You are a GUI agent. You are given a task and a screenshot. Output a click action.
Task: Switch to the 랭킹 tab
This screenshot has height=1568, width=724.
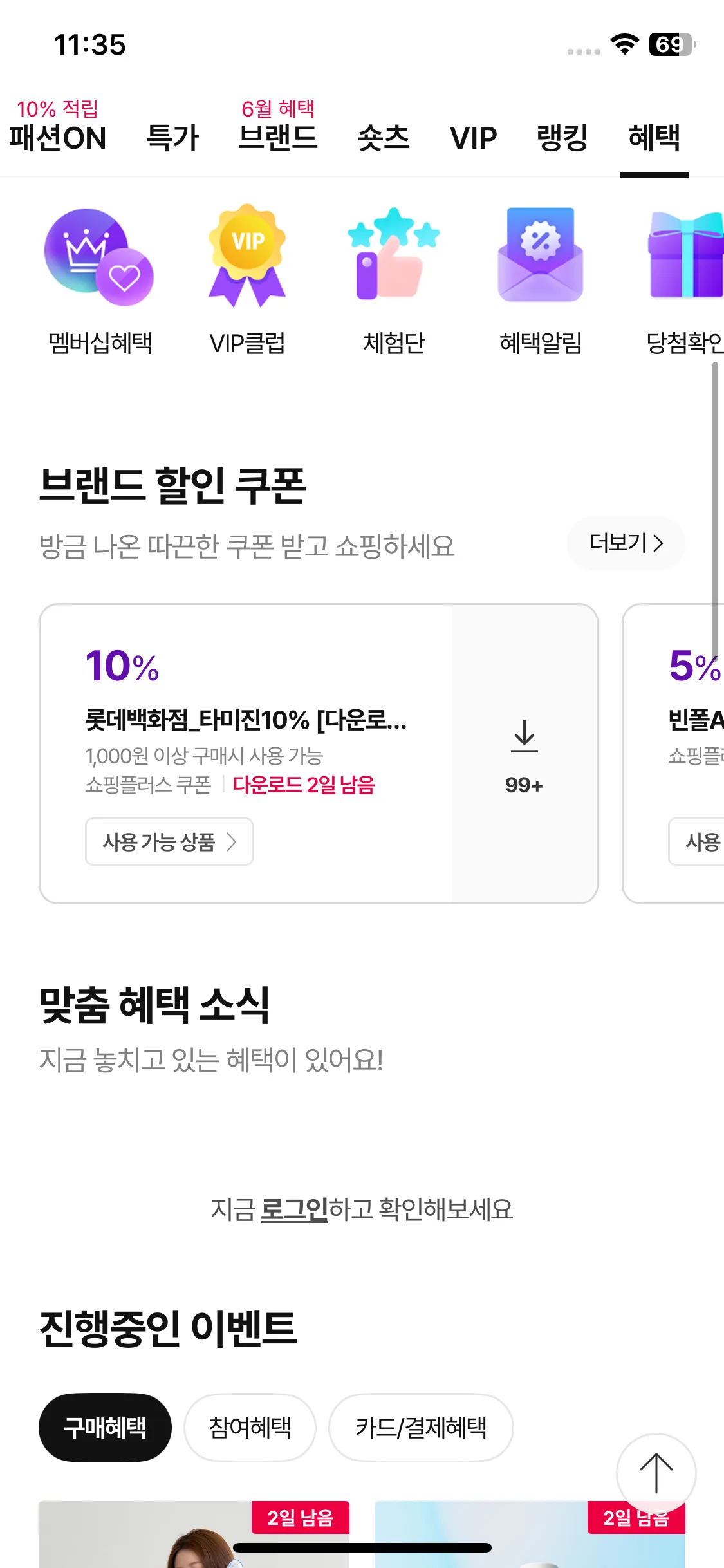click(x=562, y=138)
